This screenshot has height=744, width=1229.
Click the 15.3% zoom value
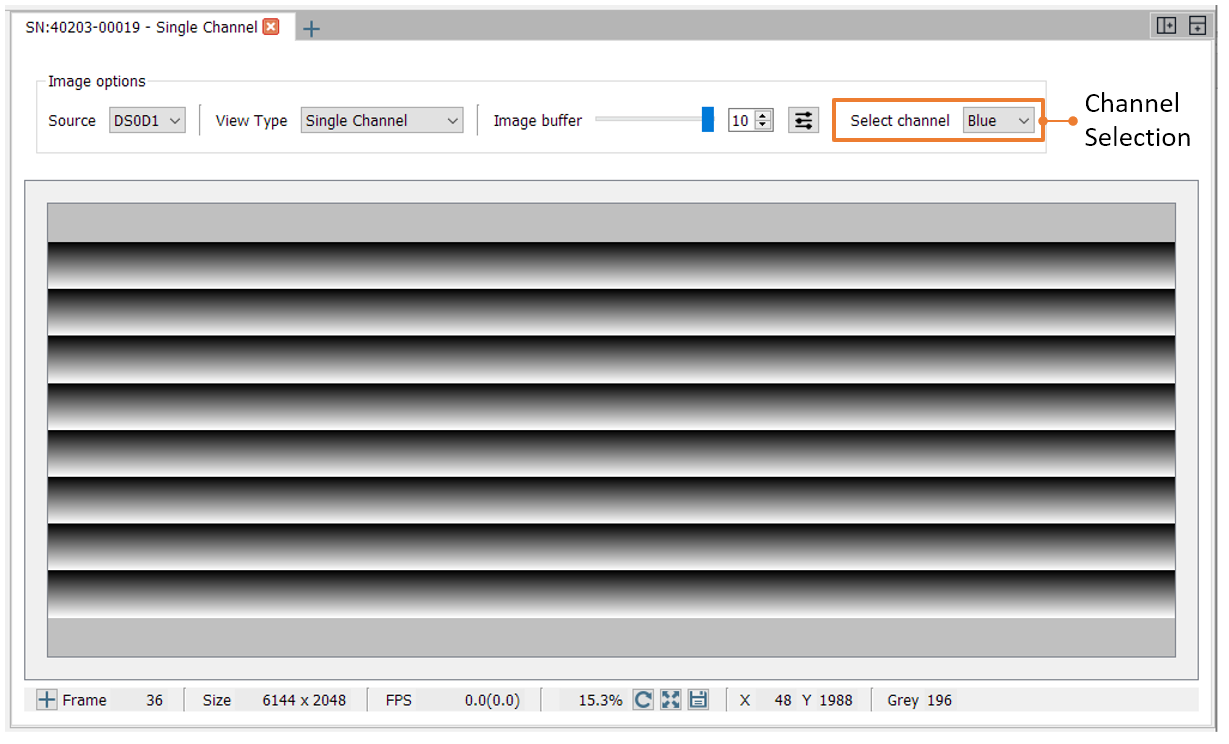pos(600,700)
